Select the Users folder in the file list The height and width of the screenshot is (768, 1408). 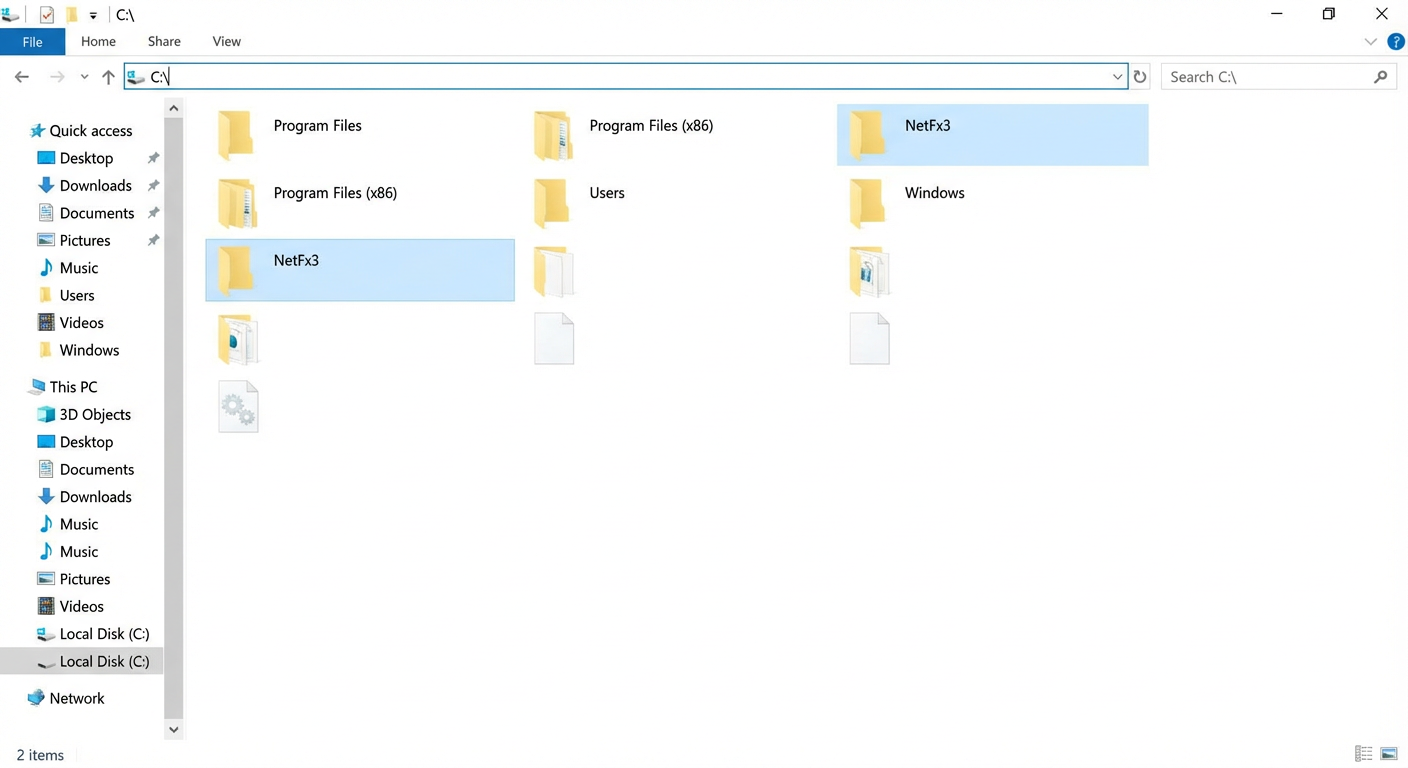click(x=606, y=192)
